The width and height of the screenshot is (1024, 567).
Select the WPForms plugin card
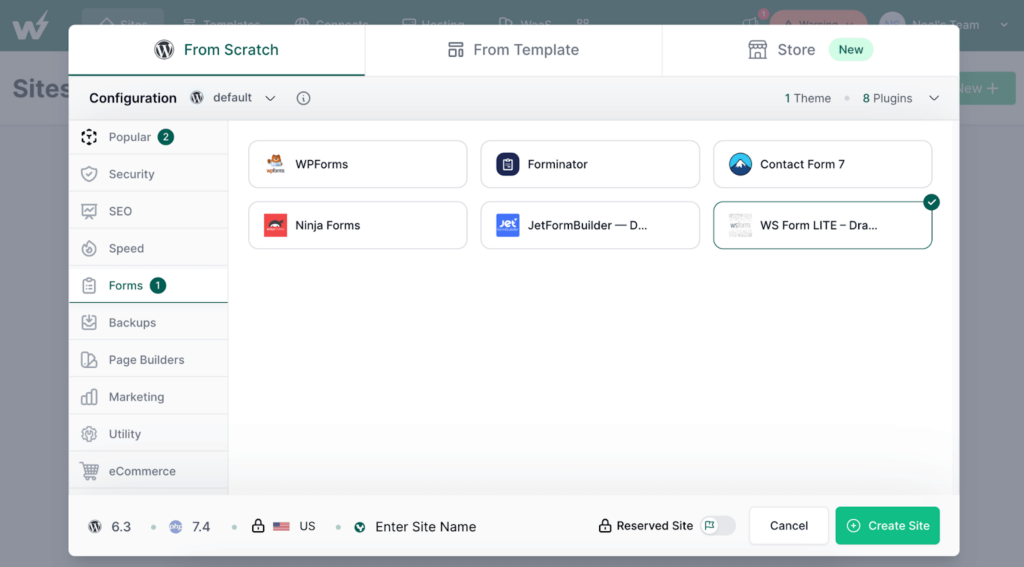358,164
